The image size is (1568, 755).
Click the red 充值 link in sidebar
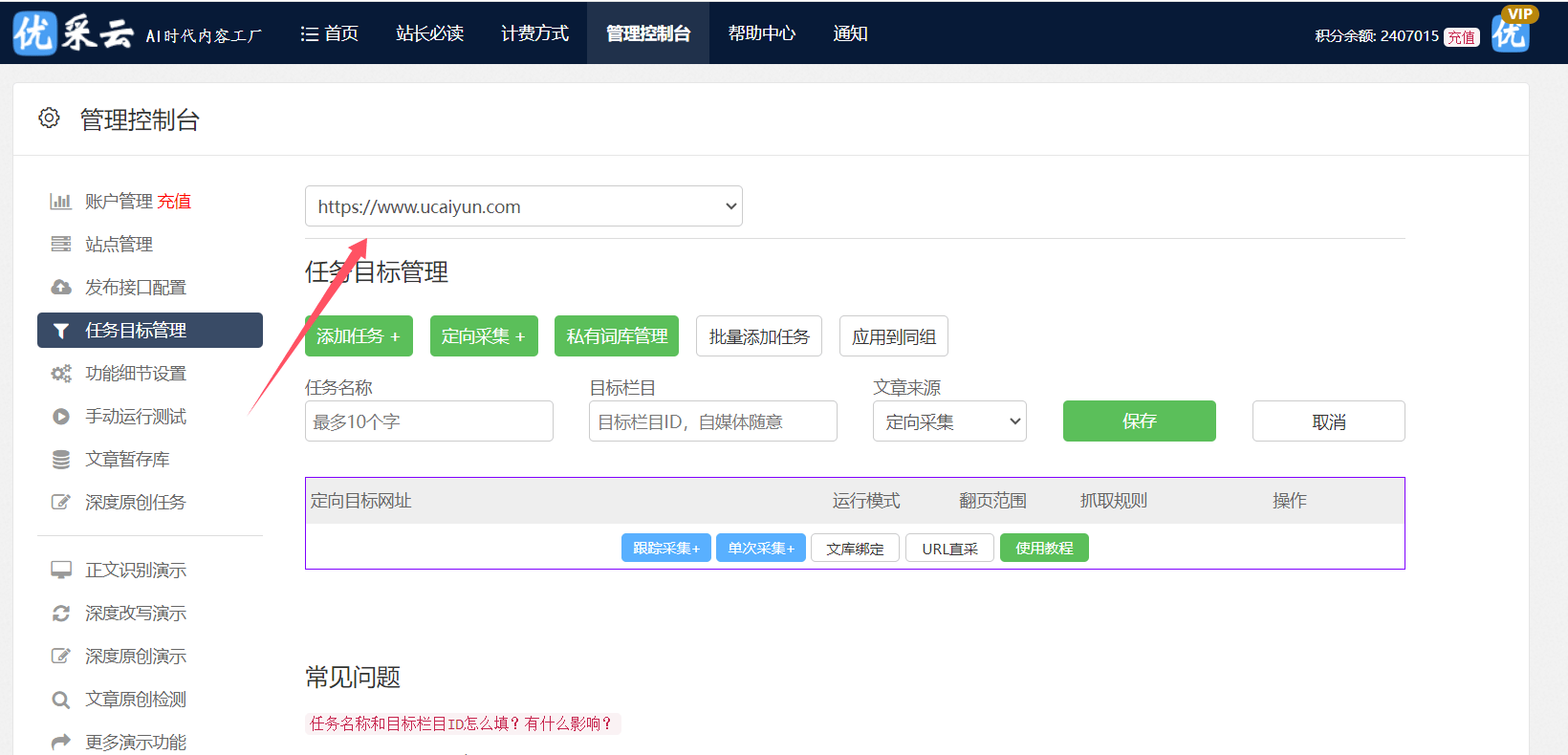tap(174, 202)
